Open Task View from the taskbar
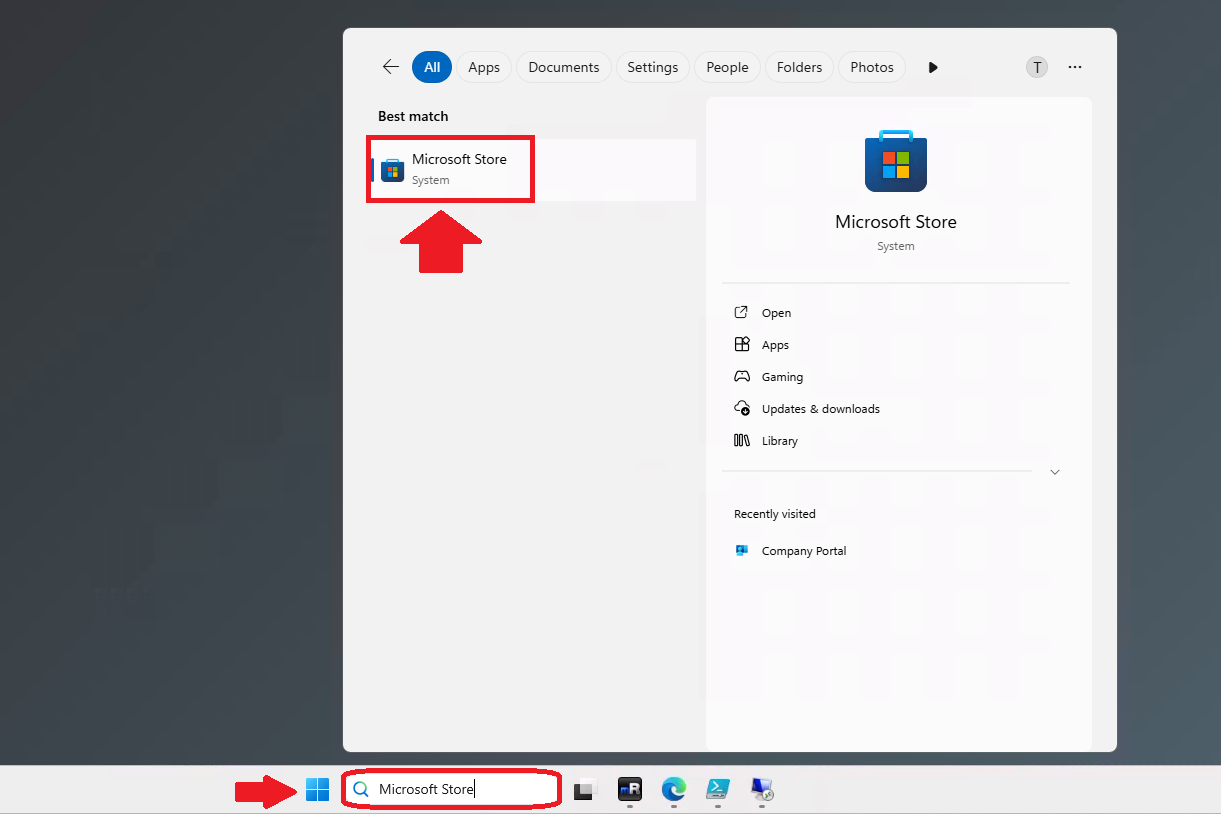 click(585, 789)
